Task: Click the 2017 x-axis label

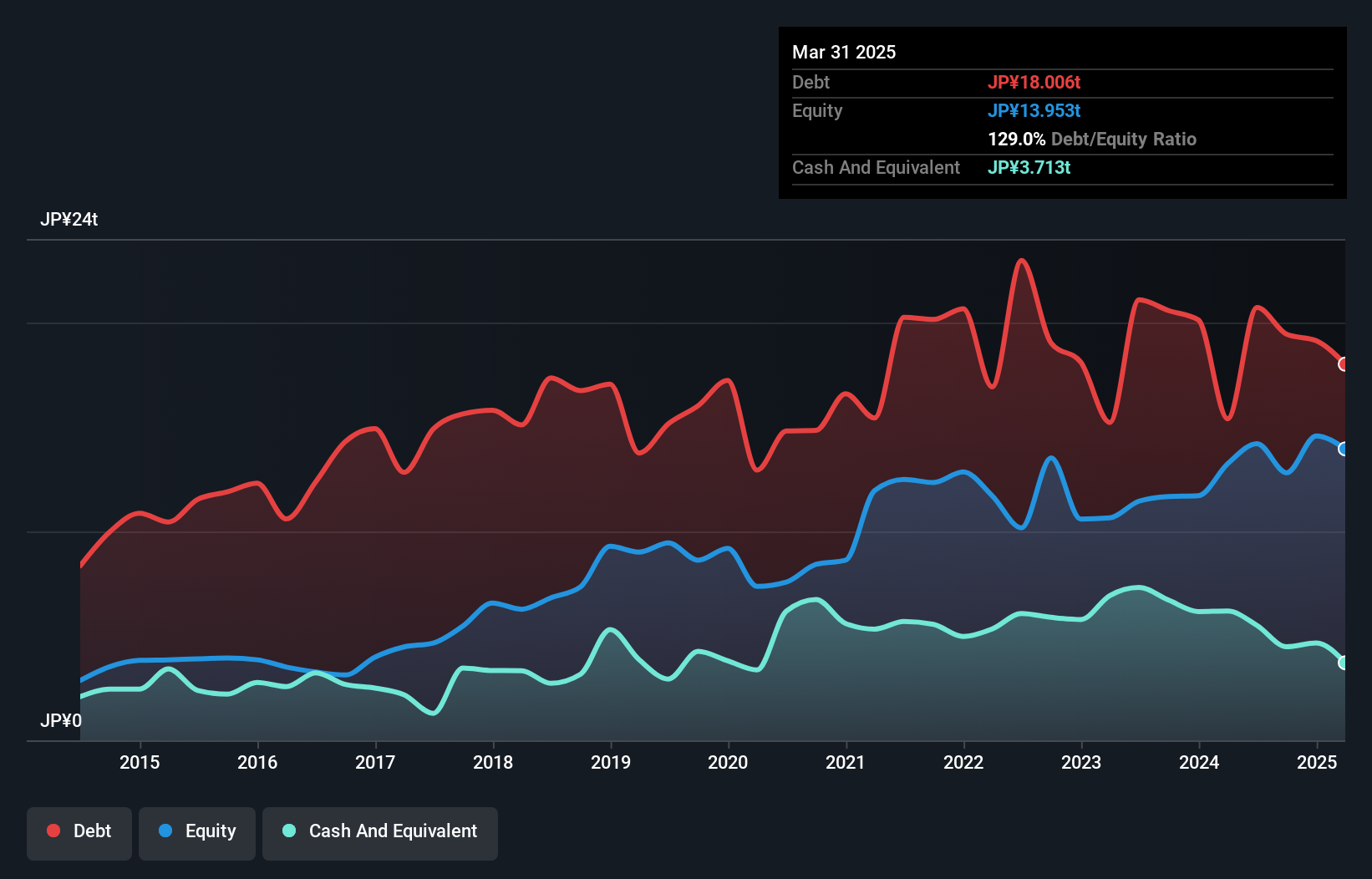Action: (375, 762)
